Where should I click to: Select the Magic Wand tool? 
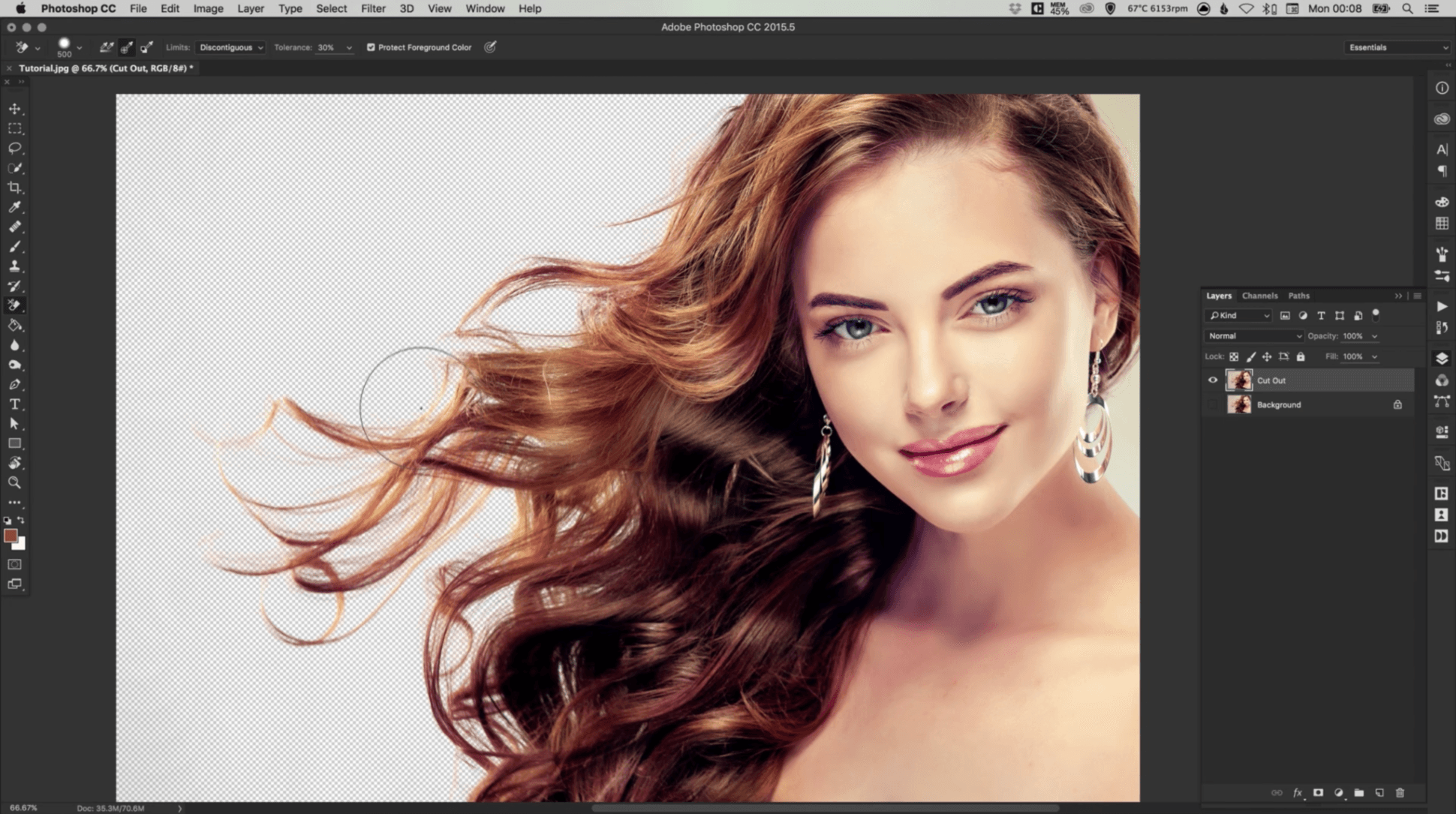pyautogui.click(x=15, y=167)
